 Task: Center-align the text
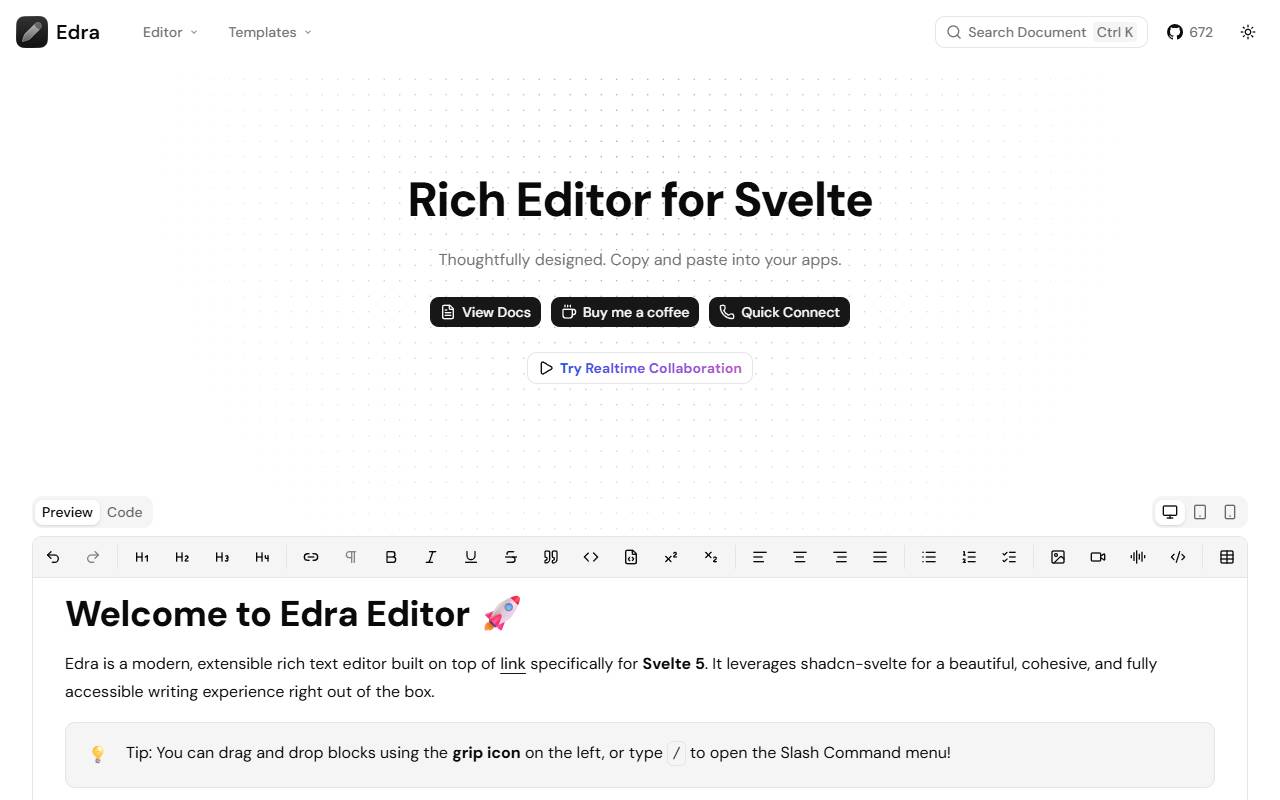(x=800, y=557)
